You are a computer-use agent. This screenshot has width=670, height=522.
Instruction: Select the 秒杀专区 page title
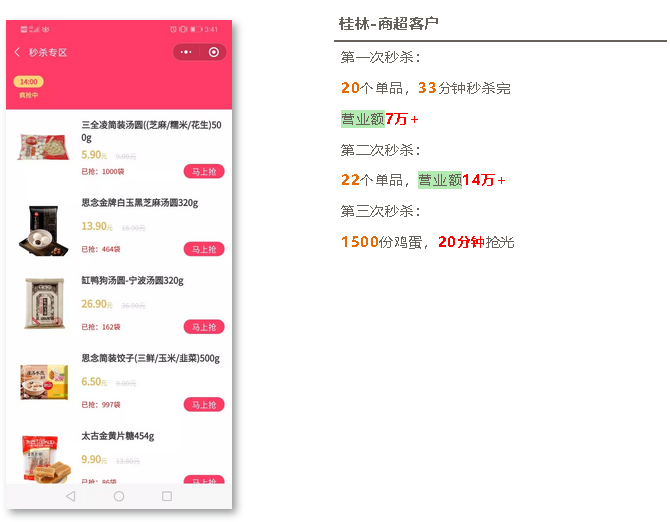click(x=48, y=53)
